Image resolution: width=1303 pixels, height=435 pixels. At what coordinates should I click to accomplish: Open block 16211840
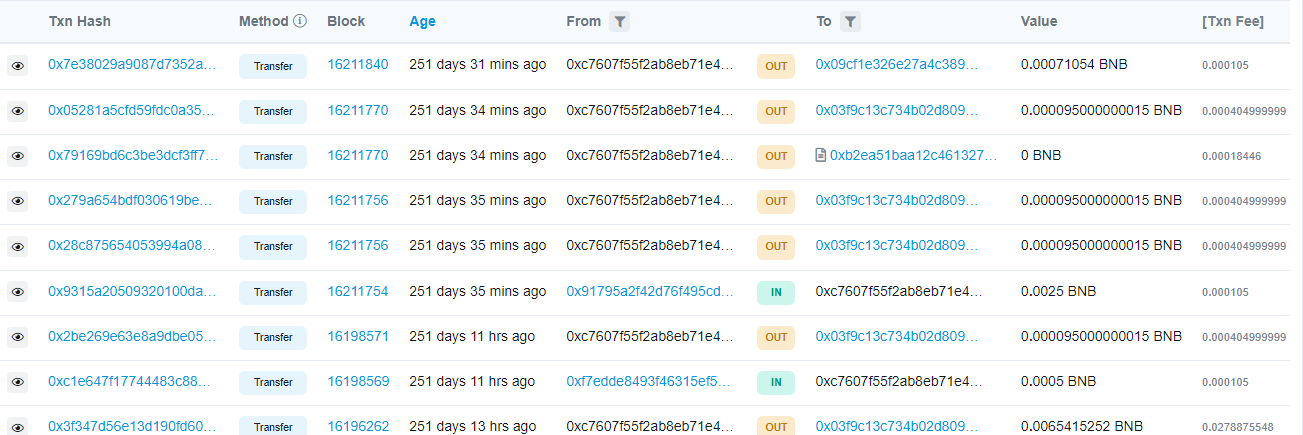coord(358,65)
